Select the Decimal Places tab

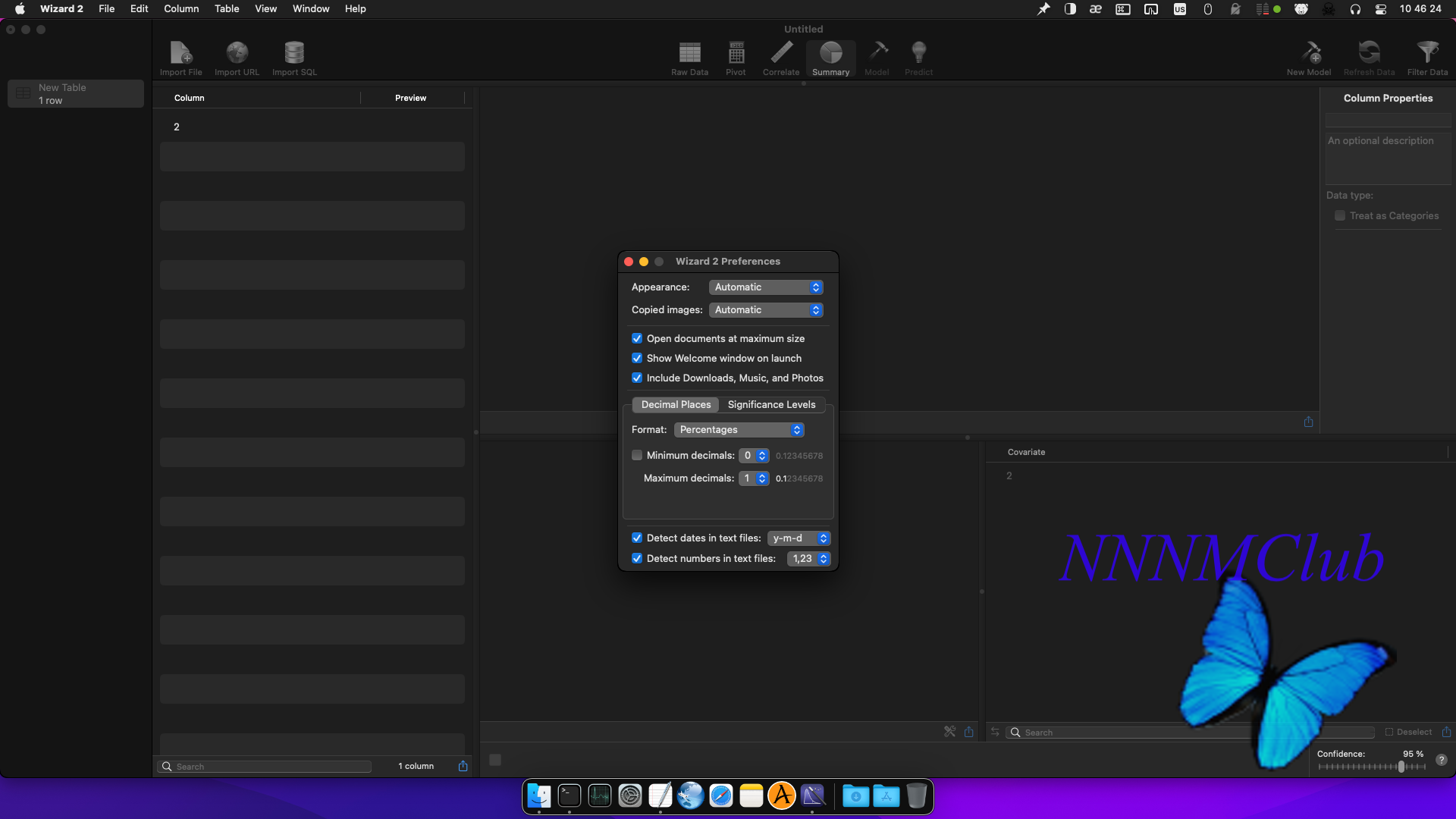click(x=676, y=404)
